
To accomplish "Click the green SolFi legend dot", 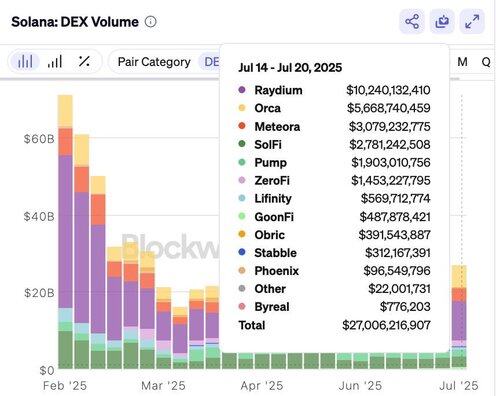I will (x=242, y=144).
